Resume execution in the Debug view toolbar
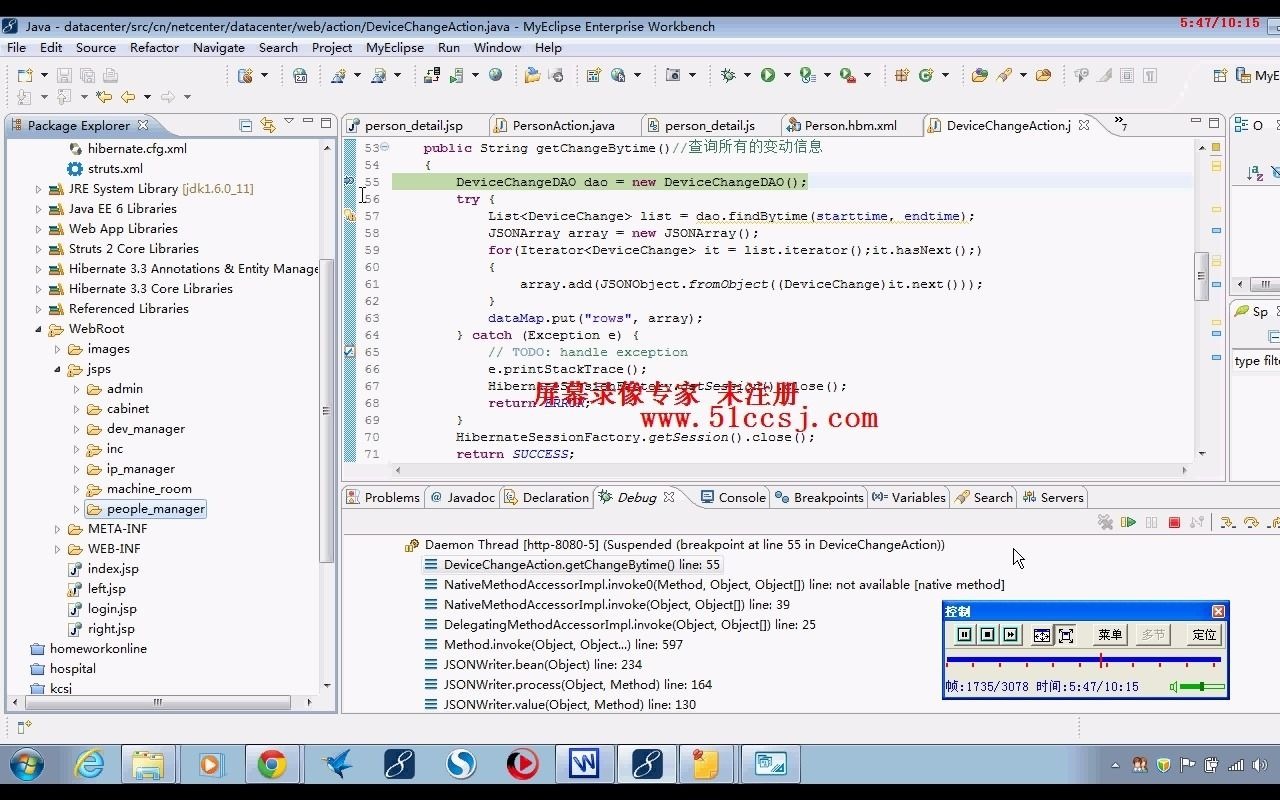This screenshot has height=800, width=1280. tap(1128, 521)
